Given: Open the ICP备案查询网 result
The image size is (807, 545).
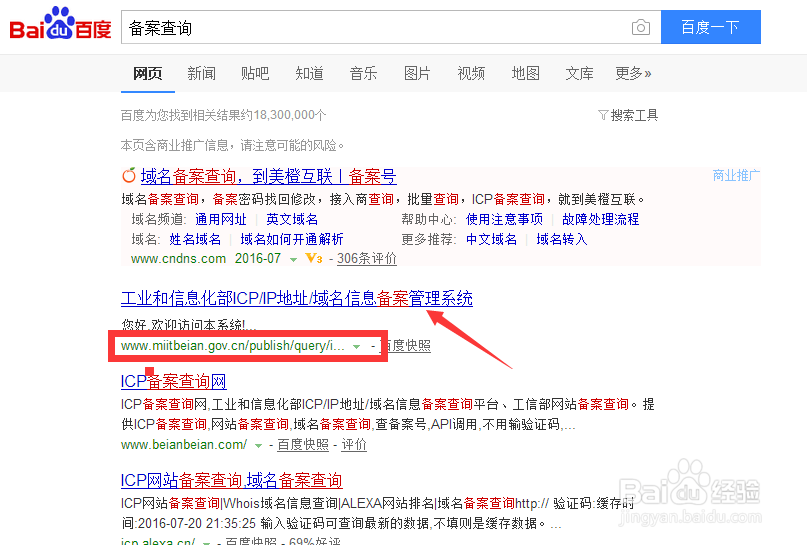Looking at the screenshot, I should tap(173, 381).
